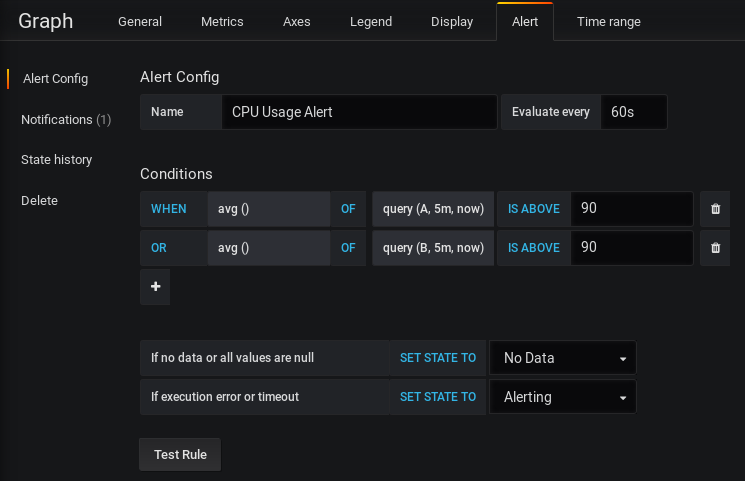The height and width of the screenshot is (481, 745).
Task: Select the Delete alert option in sidebar
Action: point(39,201)
